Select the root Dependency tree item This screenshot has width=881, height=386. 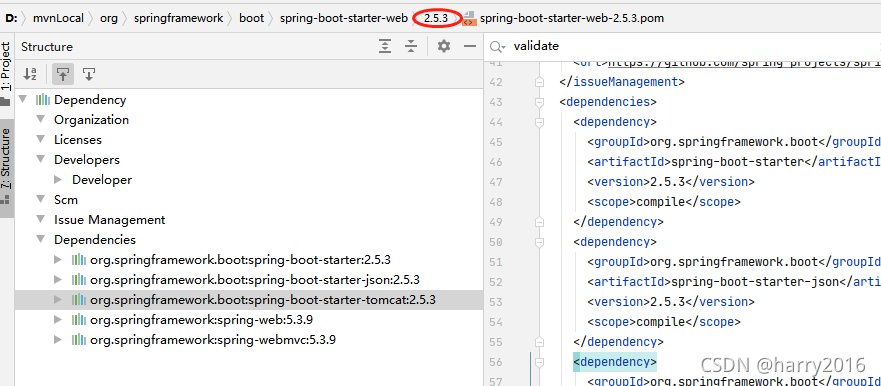coord(90,100)
